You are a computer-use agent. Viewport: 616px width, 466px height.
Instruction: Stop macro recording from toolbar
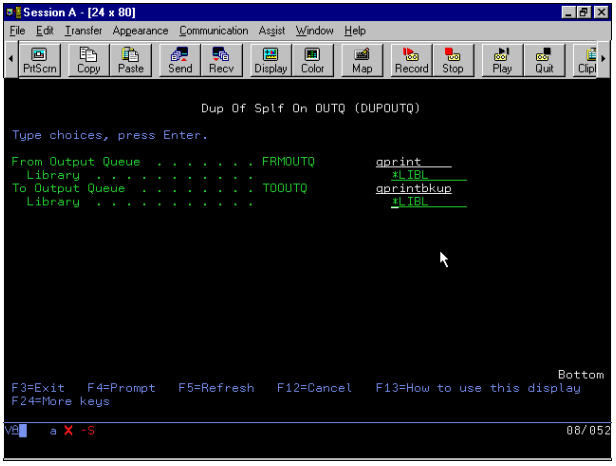click(x=453, y=60)
